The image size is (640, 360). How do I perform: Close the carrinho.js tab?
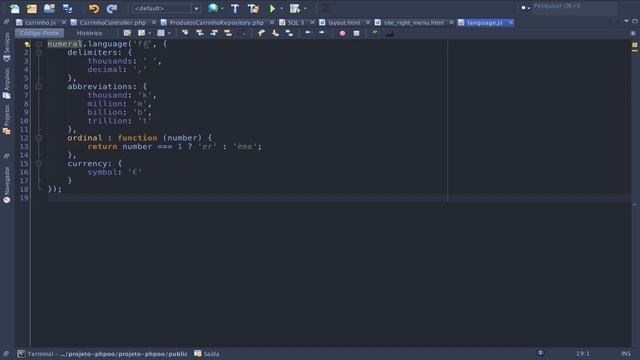pos(64,22)
